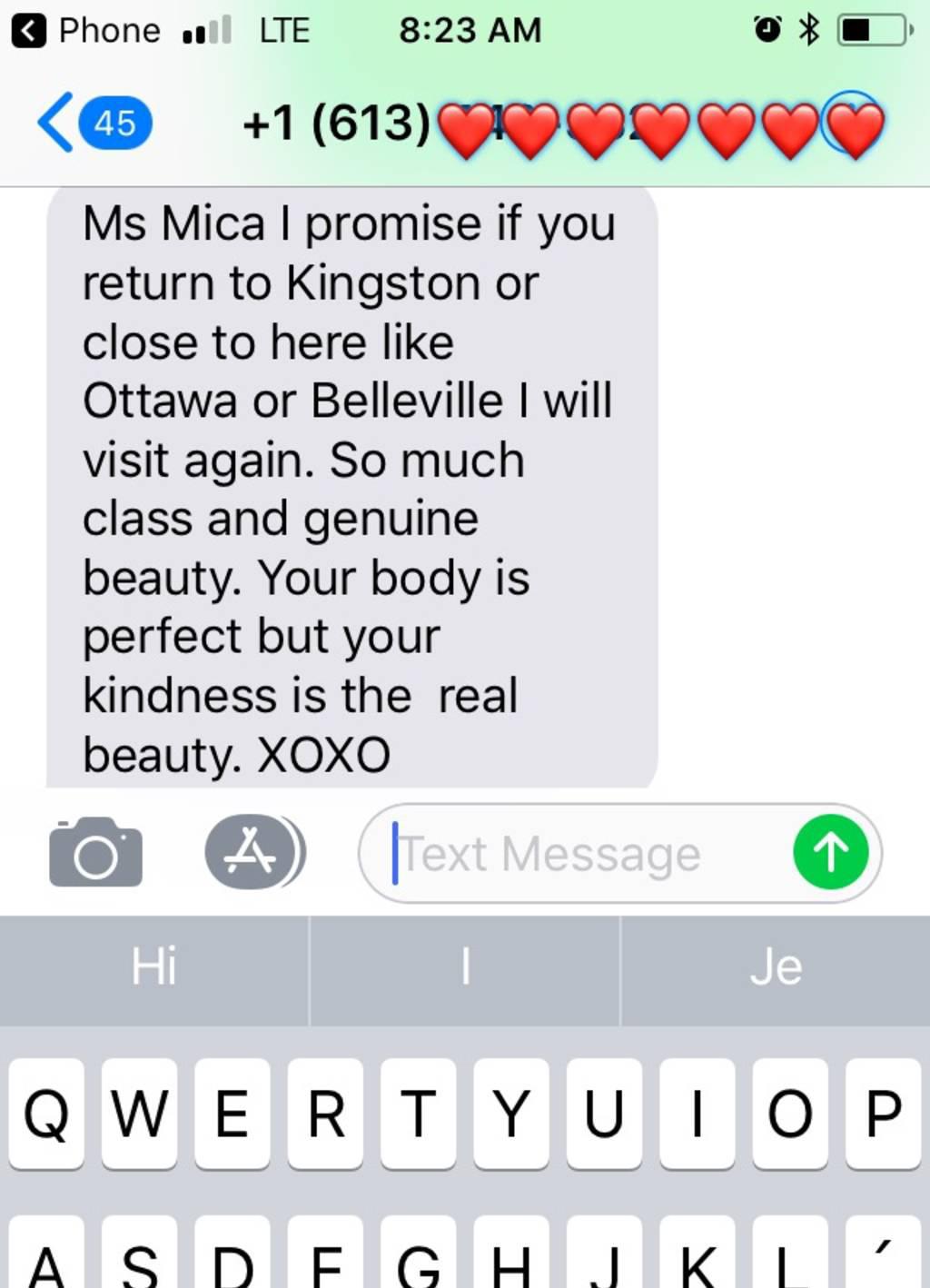This screenshot has height=1288, width=930.
Task: Go back to messages list chevron
Action: click(x=54, y=123)
